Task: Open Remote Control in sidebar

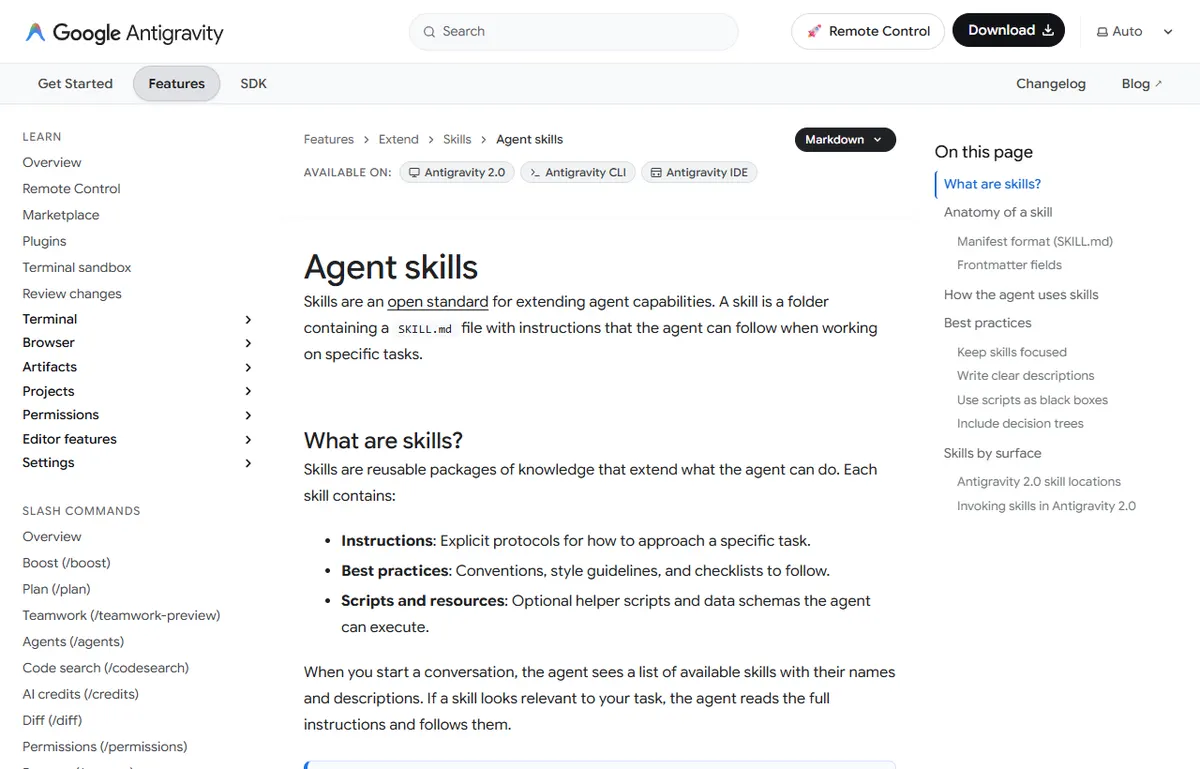Action: click(x=72, y=189)
